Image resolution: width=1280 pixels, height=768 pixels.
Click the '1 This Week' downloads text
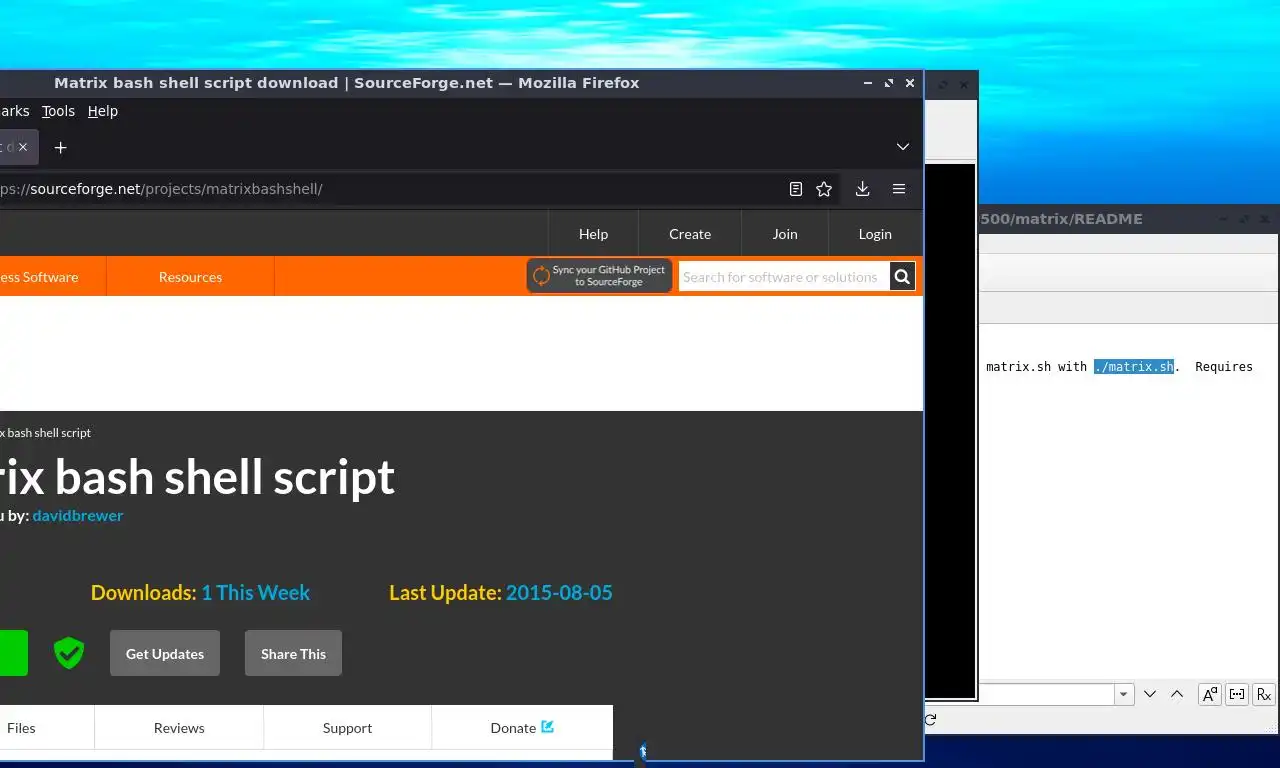pyautogui.click(x=255, y=592)
